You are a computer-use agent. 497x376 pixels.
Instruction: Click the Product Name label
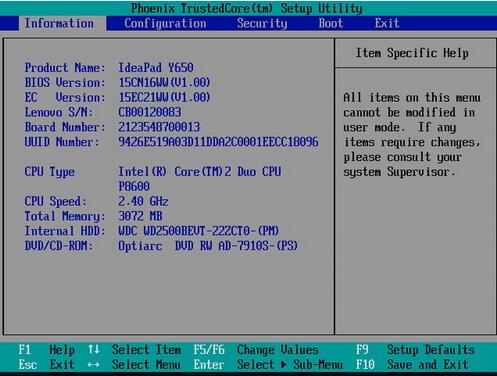click(65, 68)
